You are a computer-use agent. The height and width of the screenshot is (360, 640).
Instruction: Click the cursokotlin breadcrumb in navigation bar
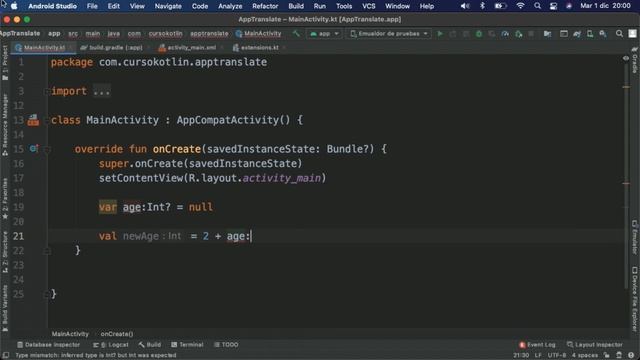pos(165,34)
